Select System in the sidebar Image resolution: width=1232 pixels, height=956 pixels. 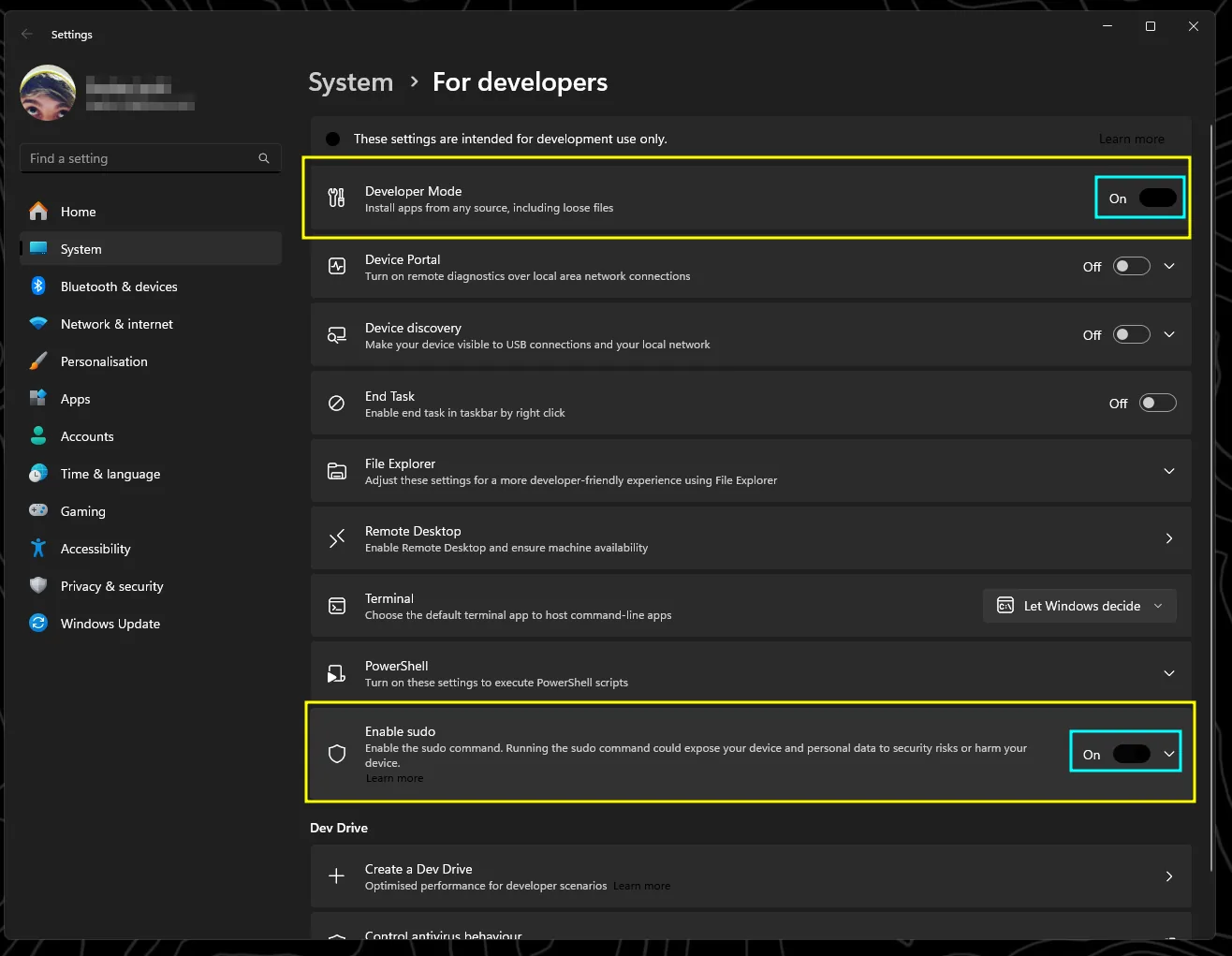[151, 249]
